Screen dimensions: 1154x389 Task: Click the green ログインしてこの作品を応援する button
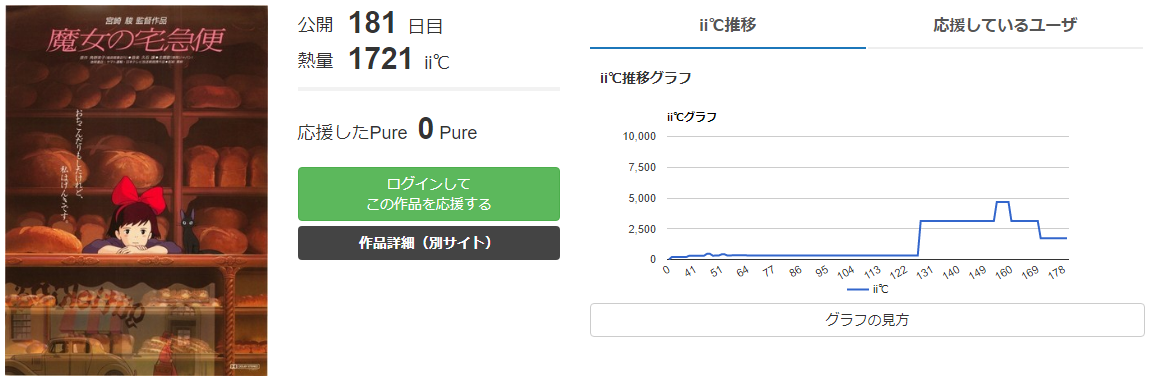tap(428, 194)
